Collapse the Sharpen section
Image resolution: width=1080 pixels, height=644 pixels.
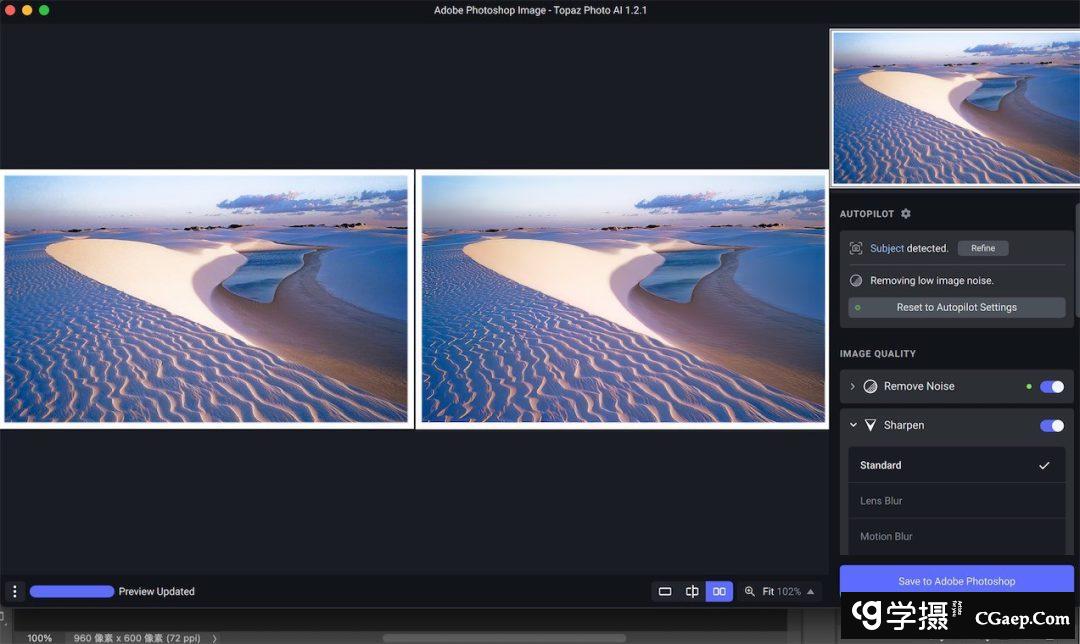(x=853, y=425)
